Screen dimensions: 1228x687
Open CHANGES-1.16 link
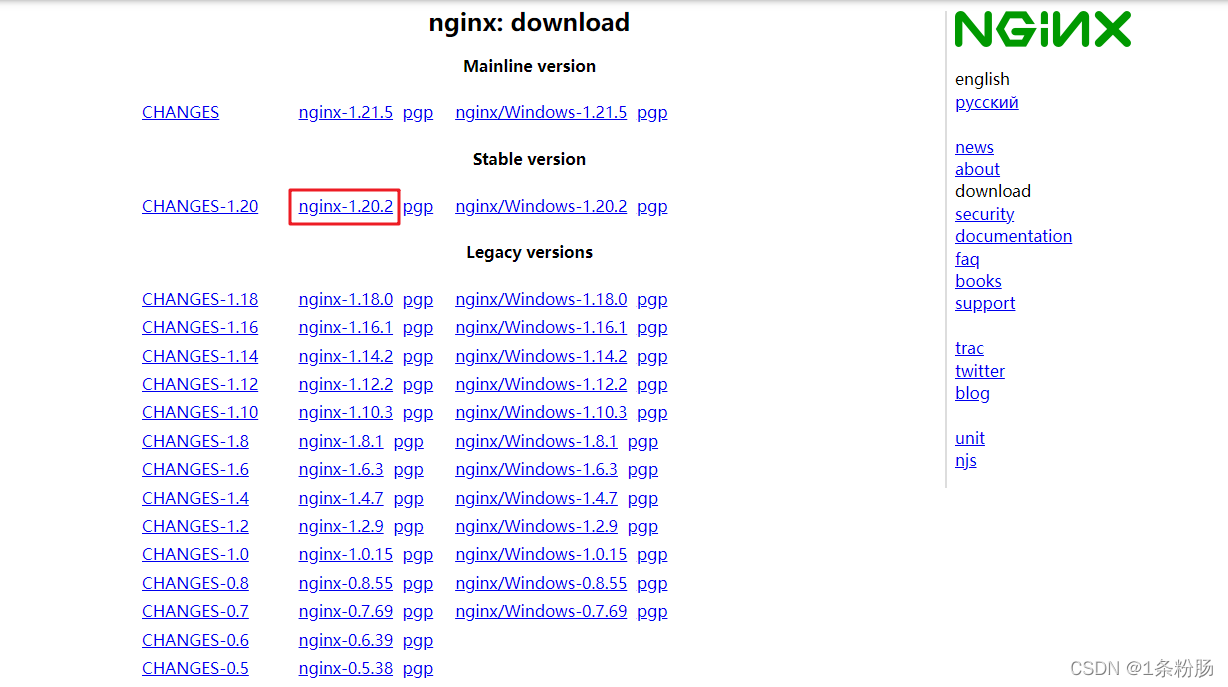(x=200, y=328)
